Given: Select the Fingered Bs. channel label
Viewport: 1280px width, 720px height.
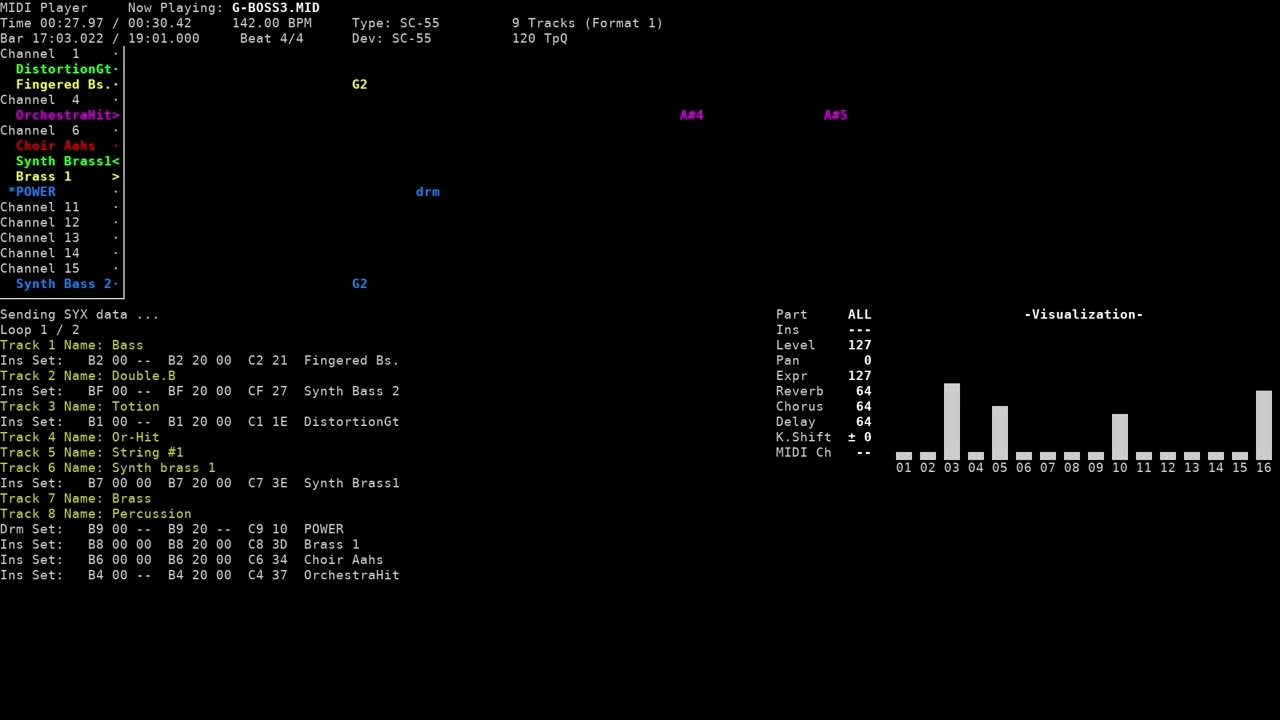Looking at the screenshot, I should point(64,84).
